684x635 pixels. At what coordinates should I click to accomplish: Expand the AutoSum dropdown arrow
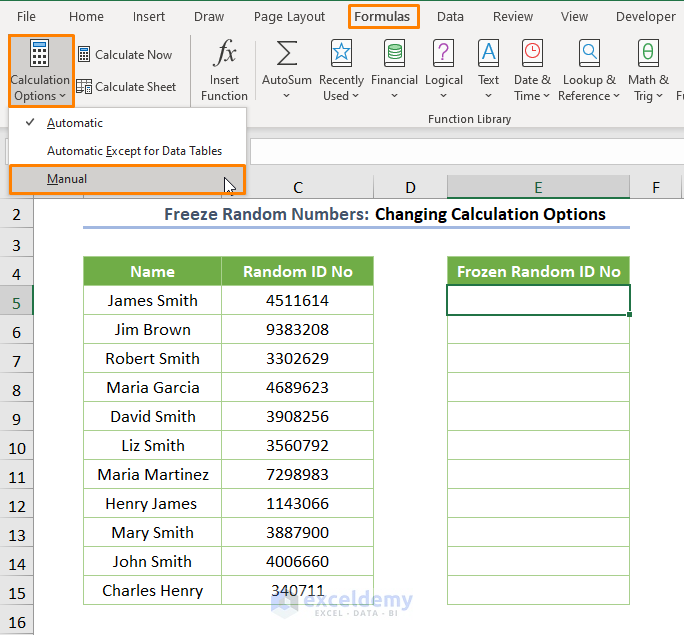[287, 97]
